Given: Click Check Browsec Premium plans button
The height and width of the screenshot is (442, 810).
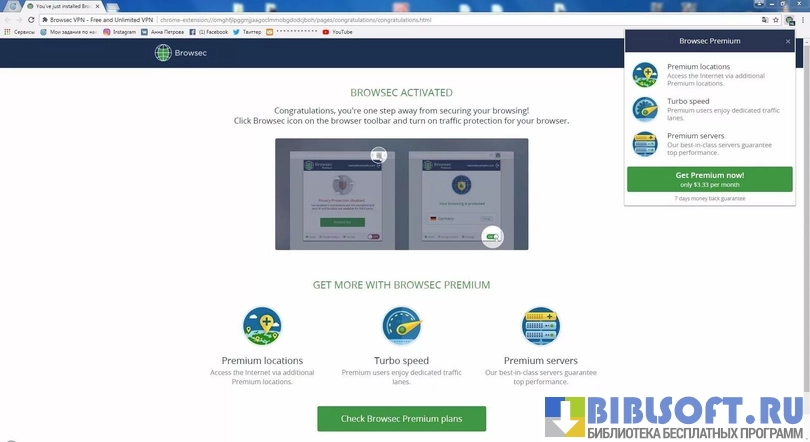Looking at the screenshot, I should 401,418.
